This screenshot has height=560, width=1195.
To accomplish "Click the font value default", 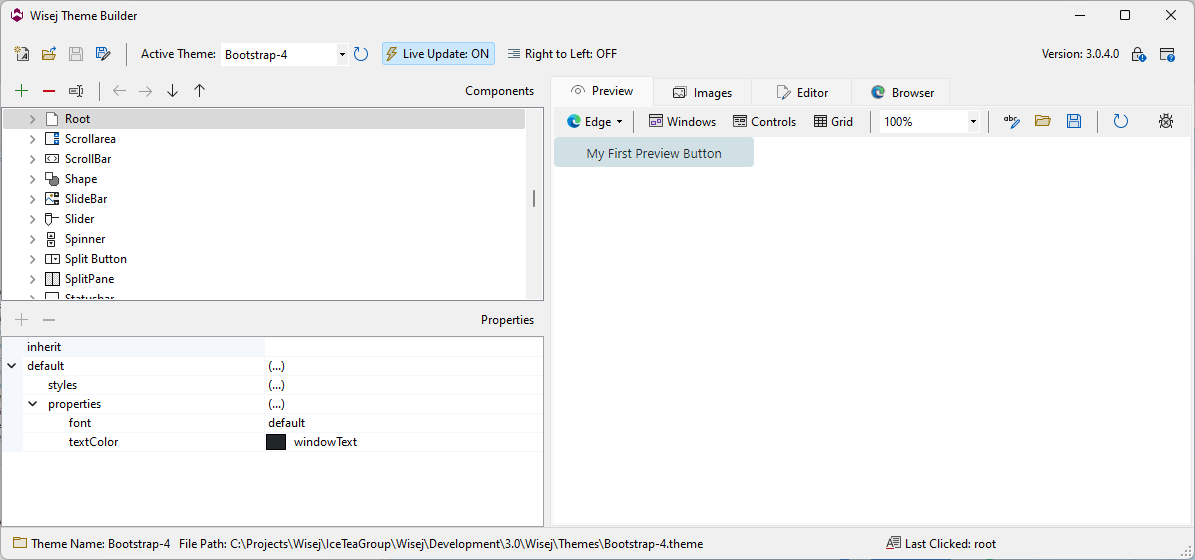I will [286, 423].
